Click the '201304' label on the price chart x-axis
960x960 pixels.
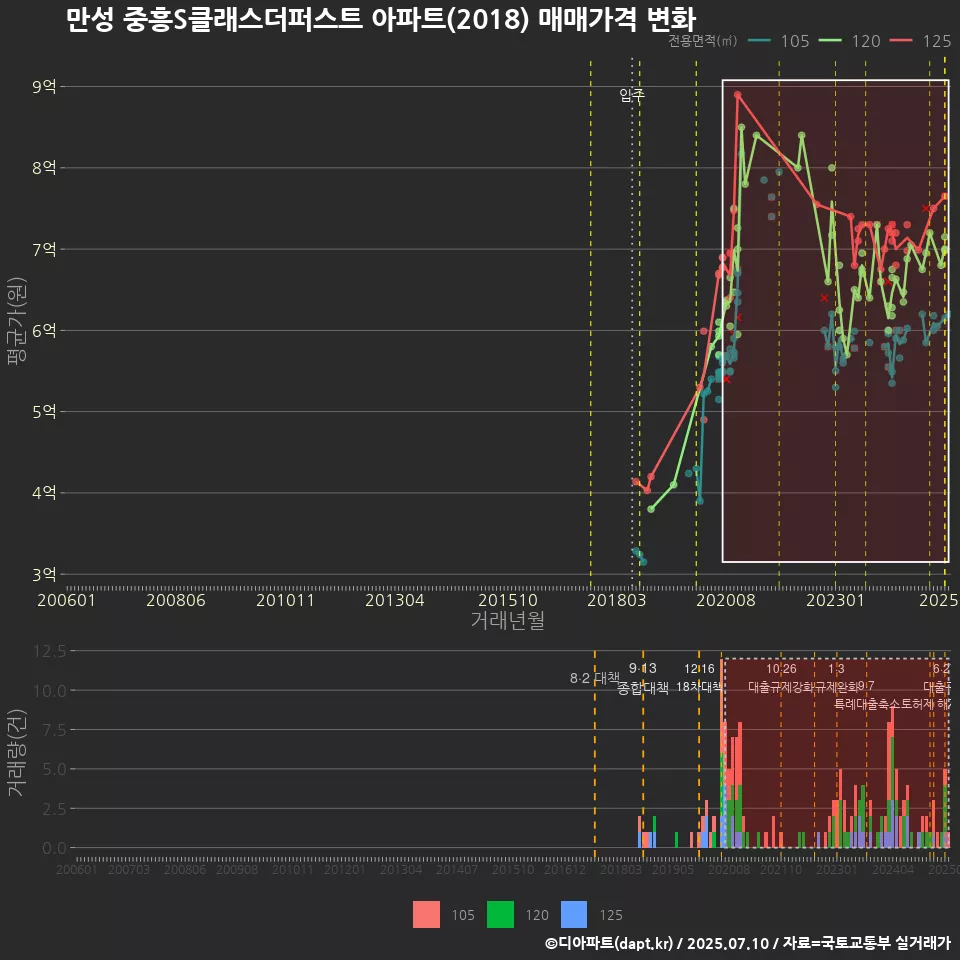(395, 600)
